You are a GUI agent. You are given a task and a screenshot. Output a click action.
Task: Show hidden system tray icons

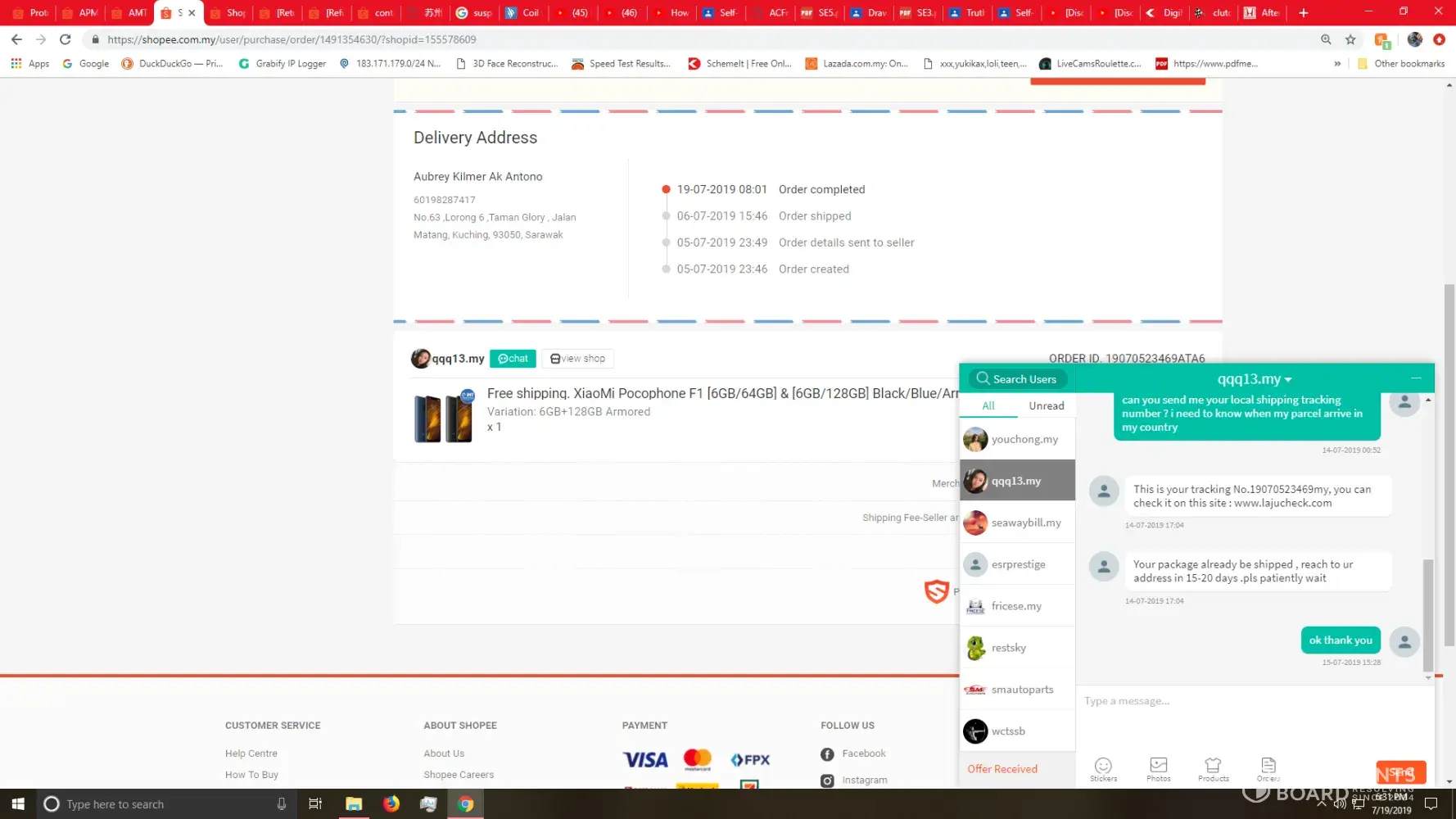point(1321,804)
